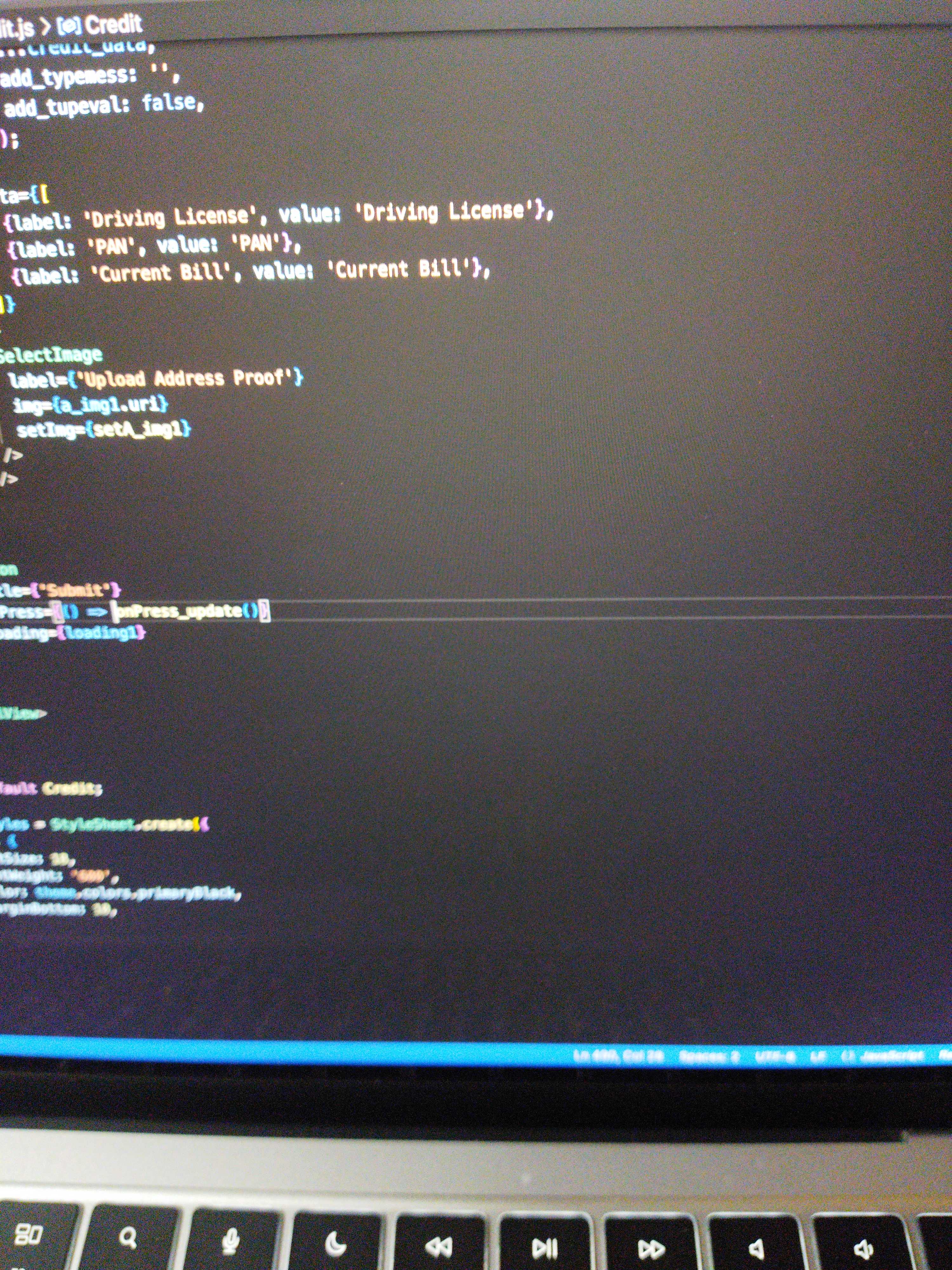Click the false value after add_tupeval
Screen dimensions: 952x1270
(x=170, y=103)
